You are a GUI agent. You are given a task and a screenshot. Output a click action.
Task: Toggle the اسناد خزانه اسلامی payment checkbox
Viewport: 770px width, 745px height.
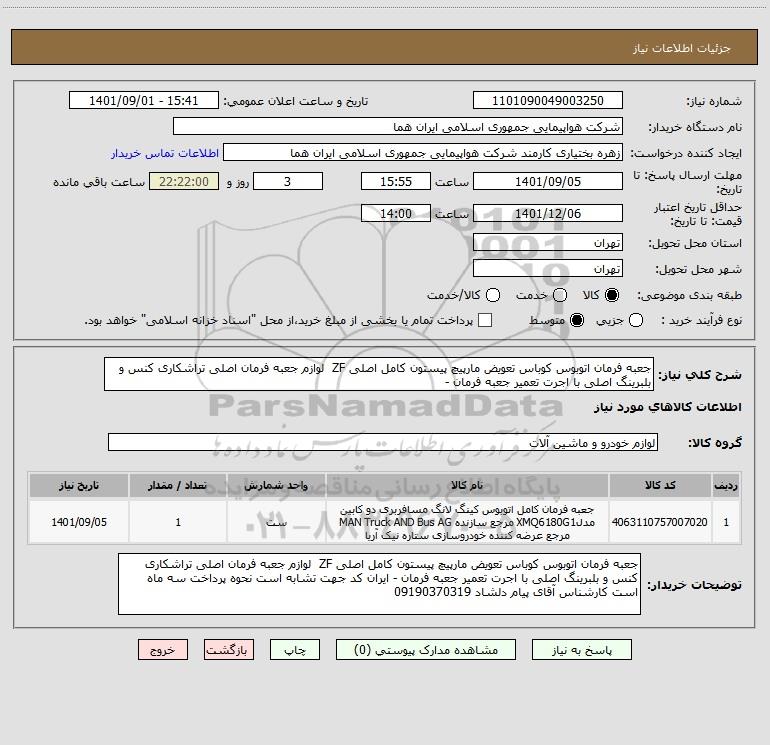485,320
